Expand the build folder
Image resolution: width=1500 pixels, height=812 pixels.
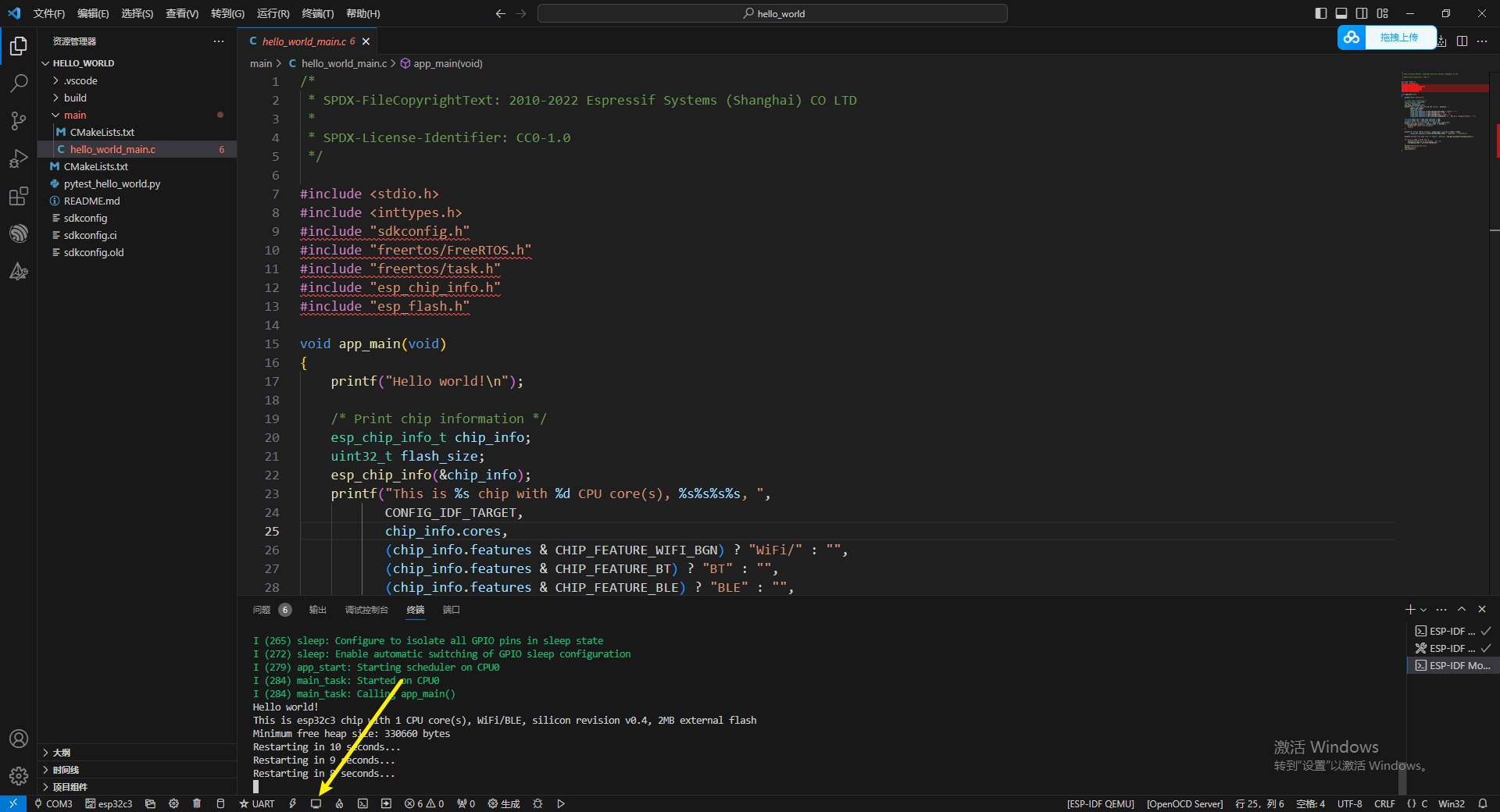(76, 98)
